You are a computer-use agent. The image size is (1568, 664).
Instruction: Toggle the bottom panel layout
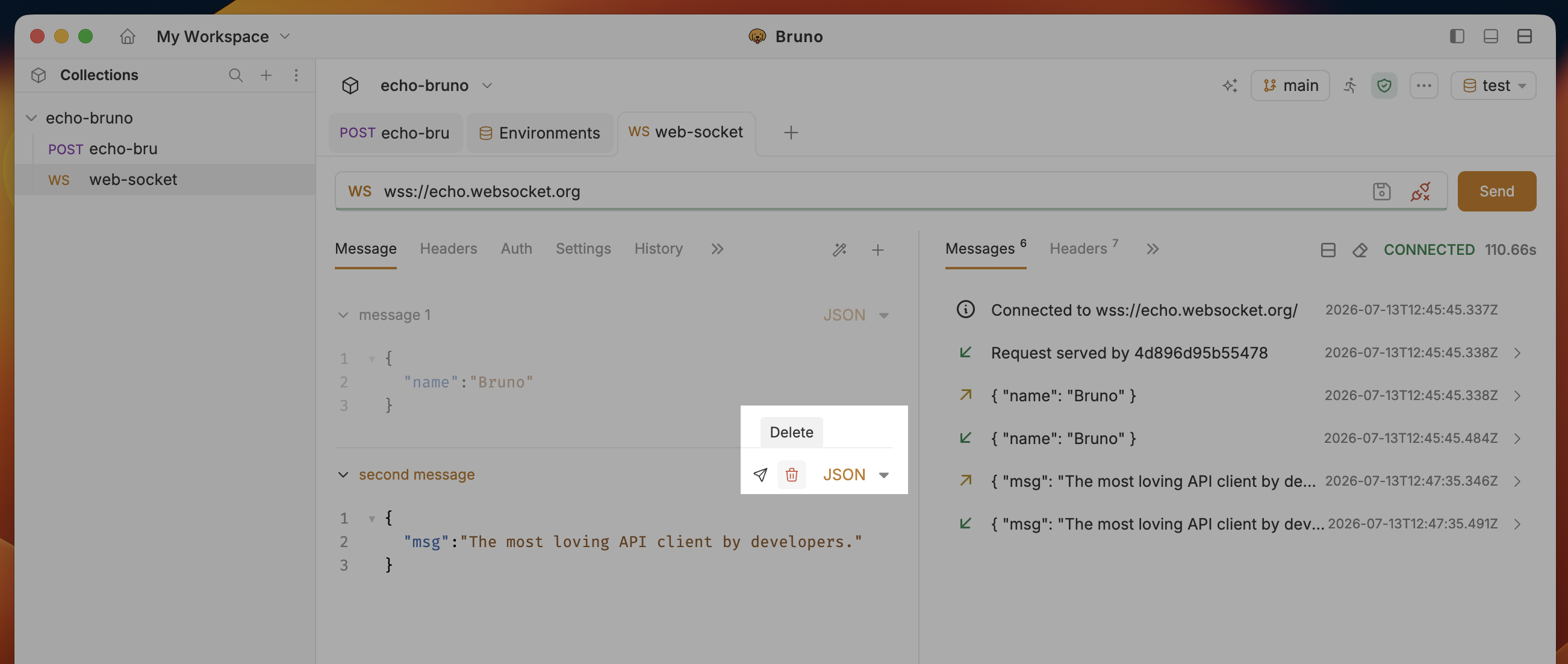click(x=1491, y=37)
